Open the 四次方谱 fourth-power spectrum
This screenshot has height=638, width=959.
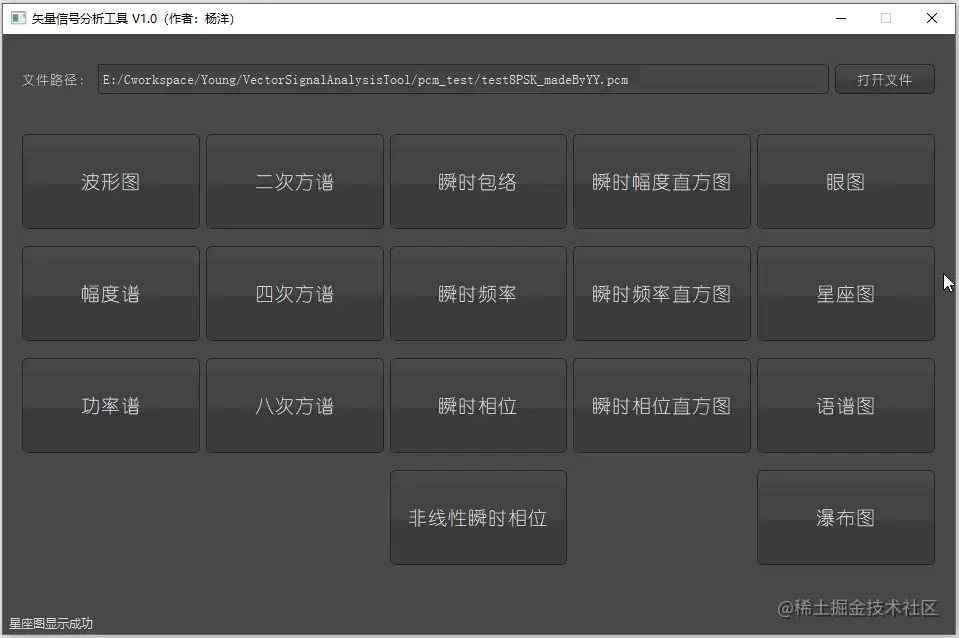pyautogui.click(x=294, y=293)
